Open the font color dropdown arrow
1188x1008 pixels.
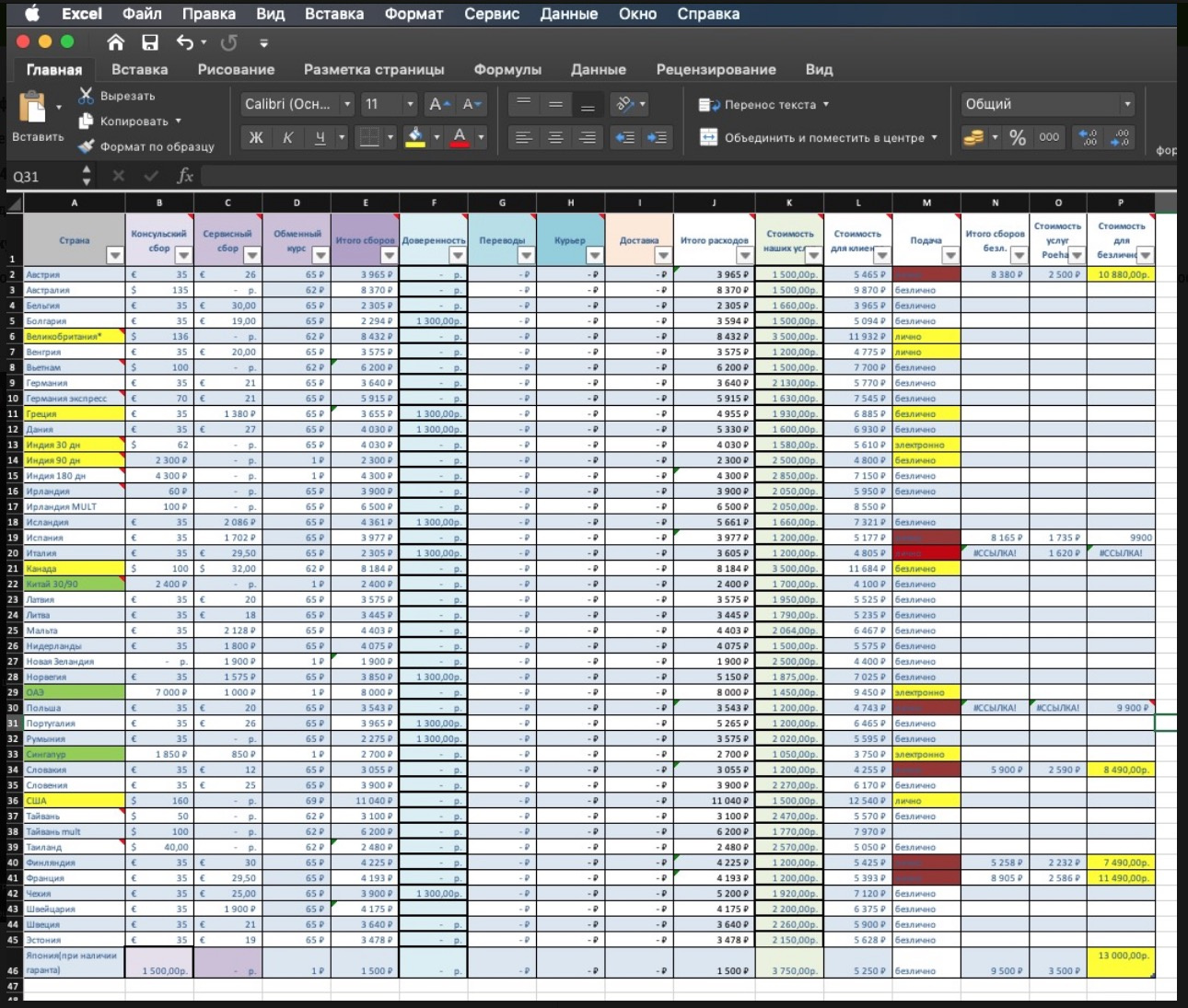(x=481, y=138)
